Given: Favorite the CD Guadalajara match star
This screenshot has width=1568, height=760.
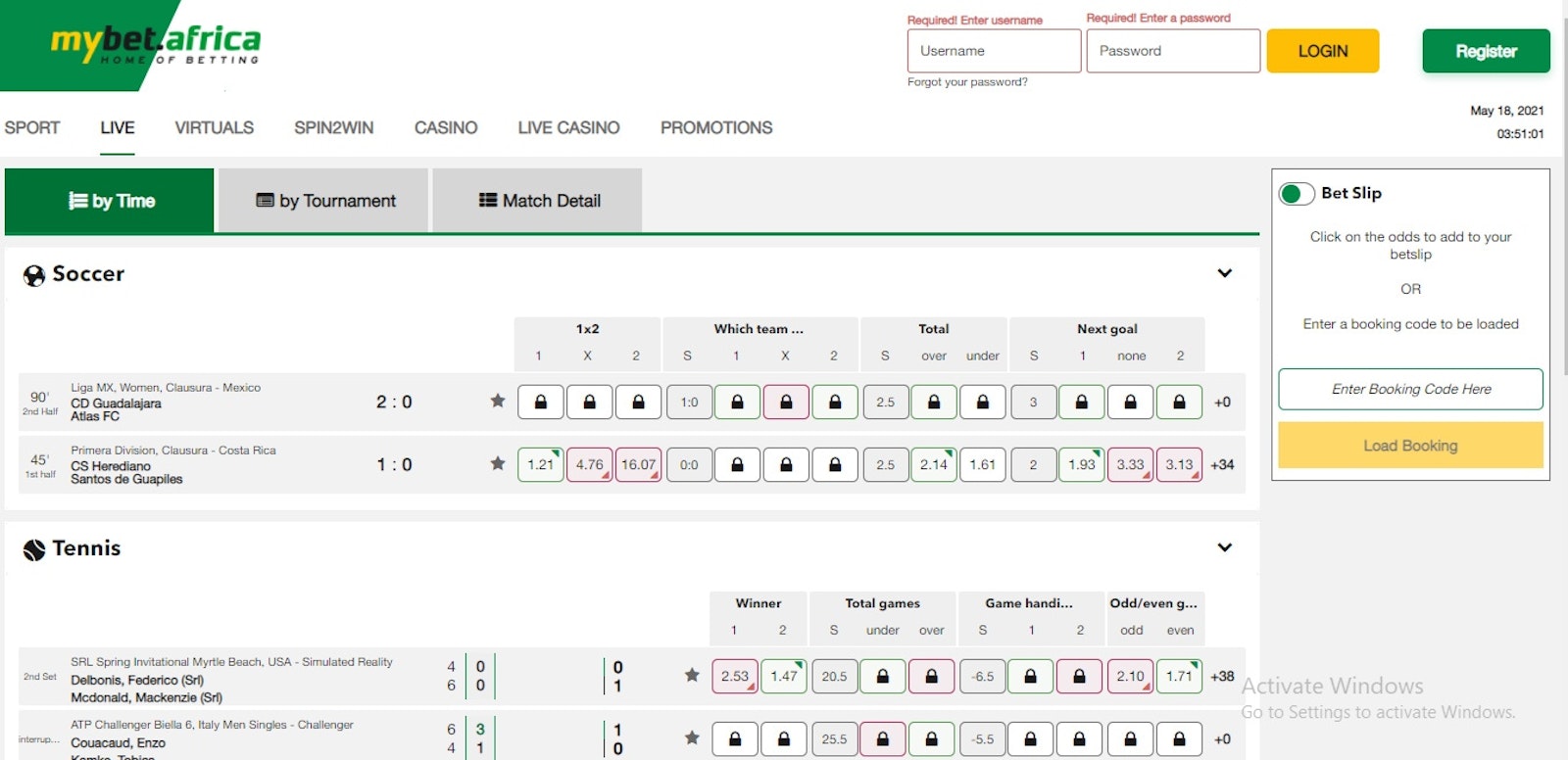Looking at the screenshot, I should point(498,401).
